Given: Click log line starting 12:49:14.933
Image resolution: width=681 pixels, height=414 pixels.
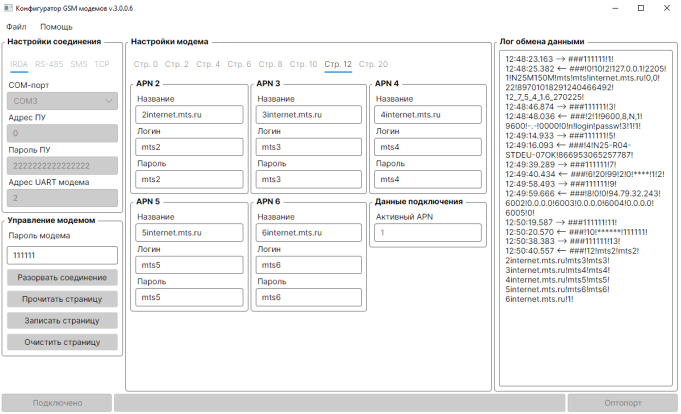Looking at the screenshot, I should pyautogui.click(x=560, y=136).
